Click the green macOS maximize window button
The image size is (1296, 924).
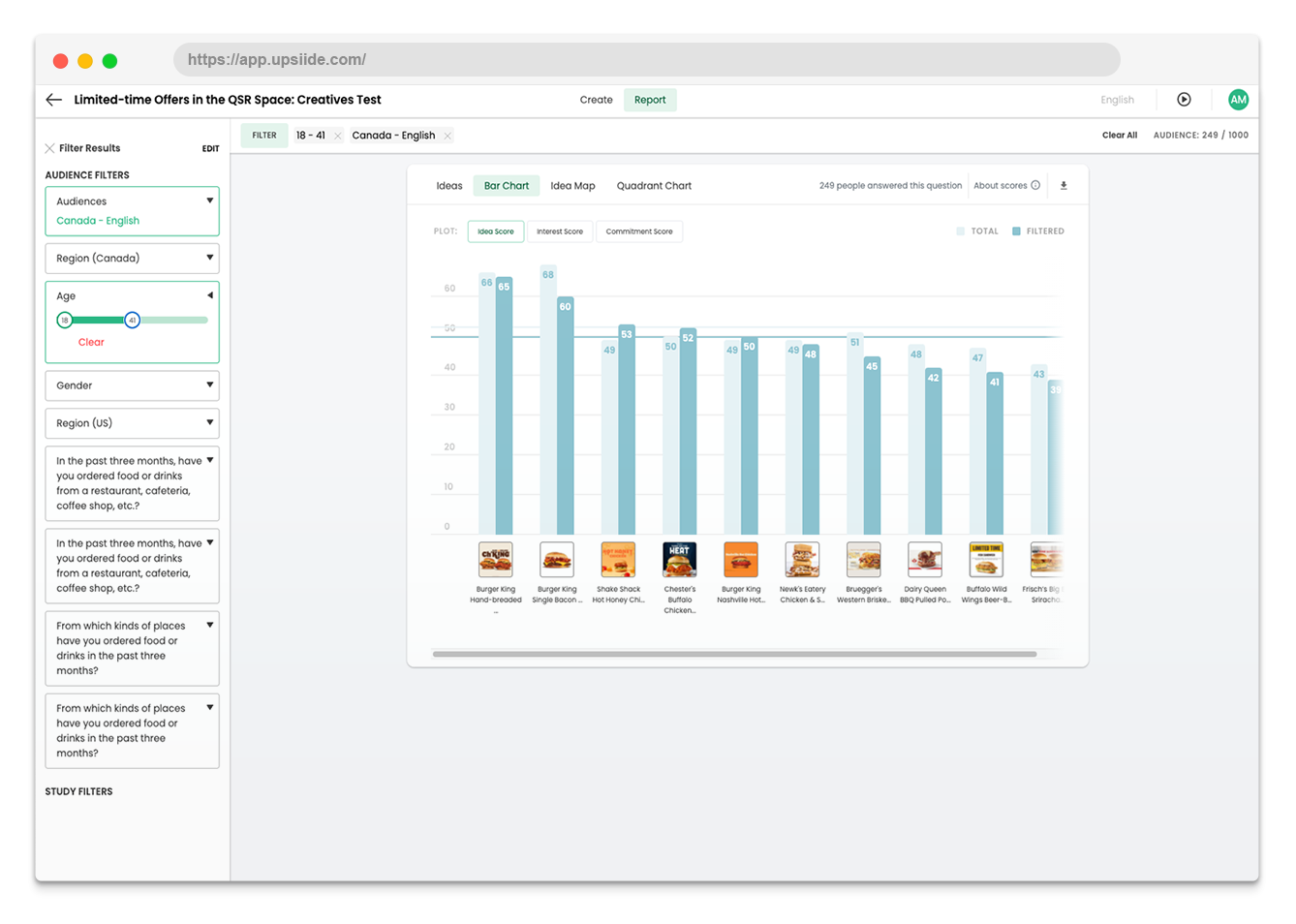click(x=109, y=61)
